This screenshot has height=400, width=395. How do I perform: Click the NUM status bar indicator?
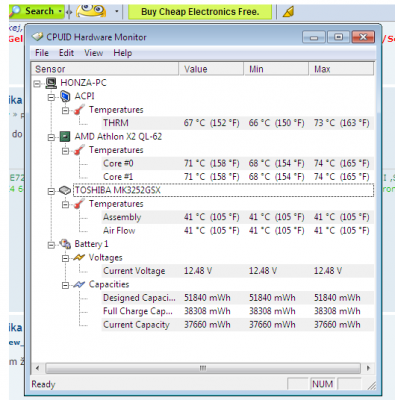coord(322,384)
